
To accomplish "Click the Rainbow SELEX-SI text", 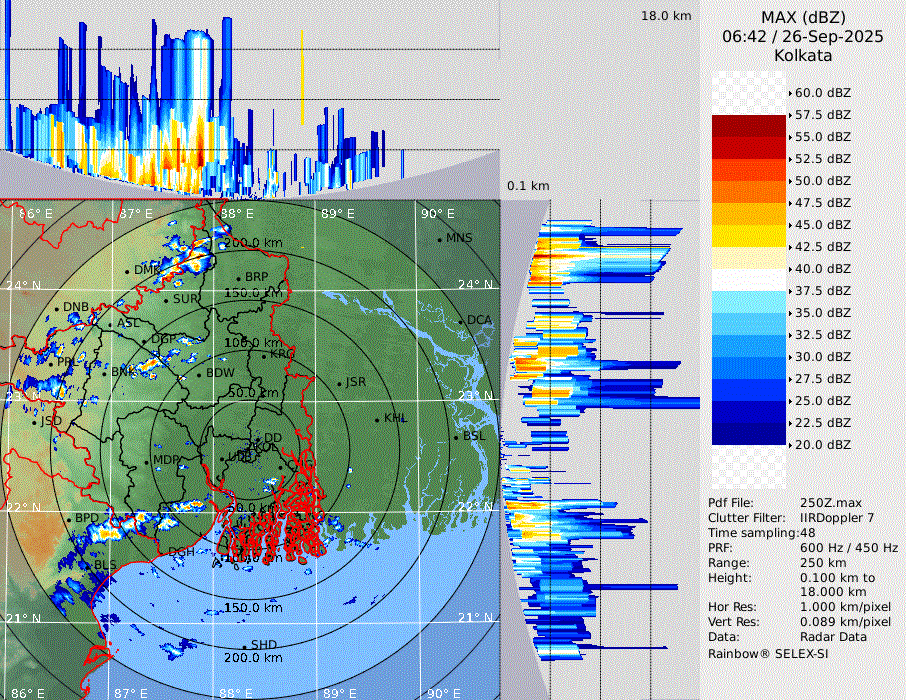I will pos(768,654).
